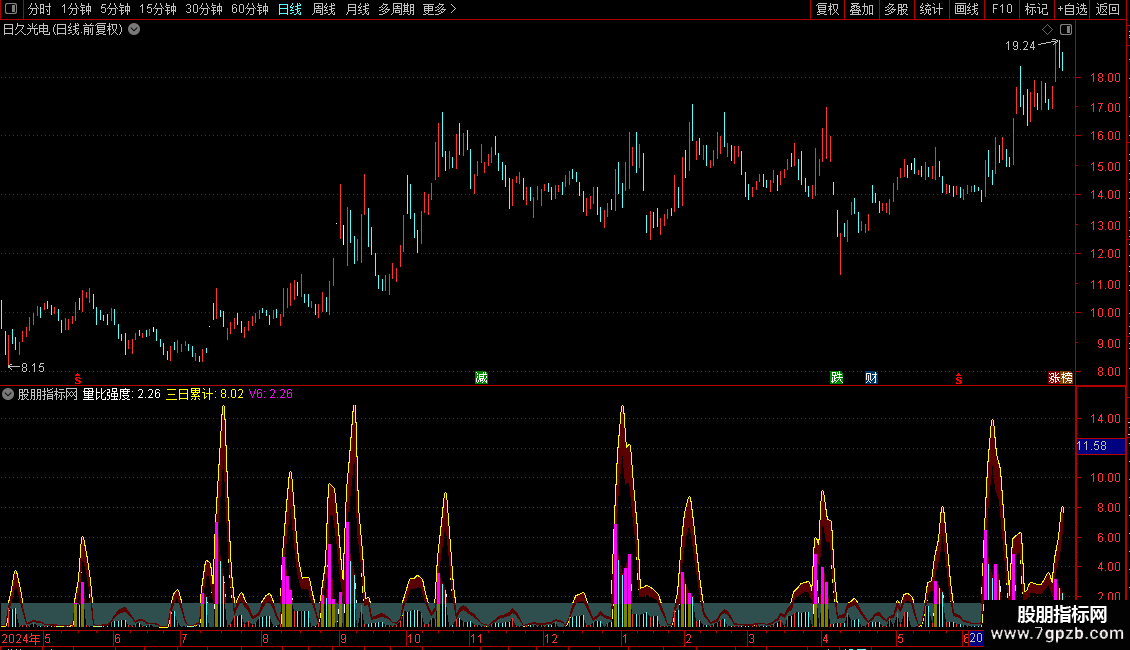Switch to 60分钟 chart period

[x=250, y=9]
